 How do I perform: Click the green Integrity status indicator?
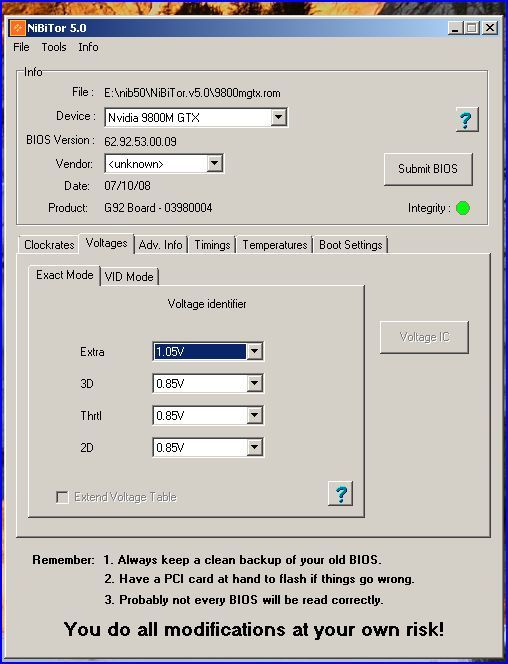463,208
